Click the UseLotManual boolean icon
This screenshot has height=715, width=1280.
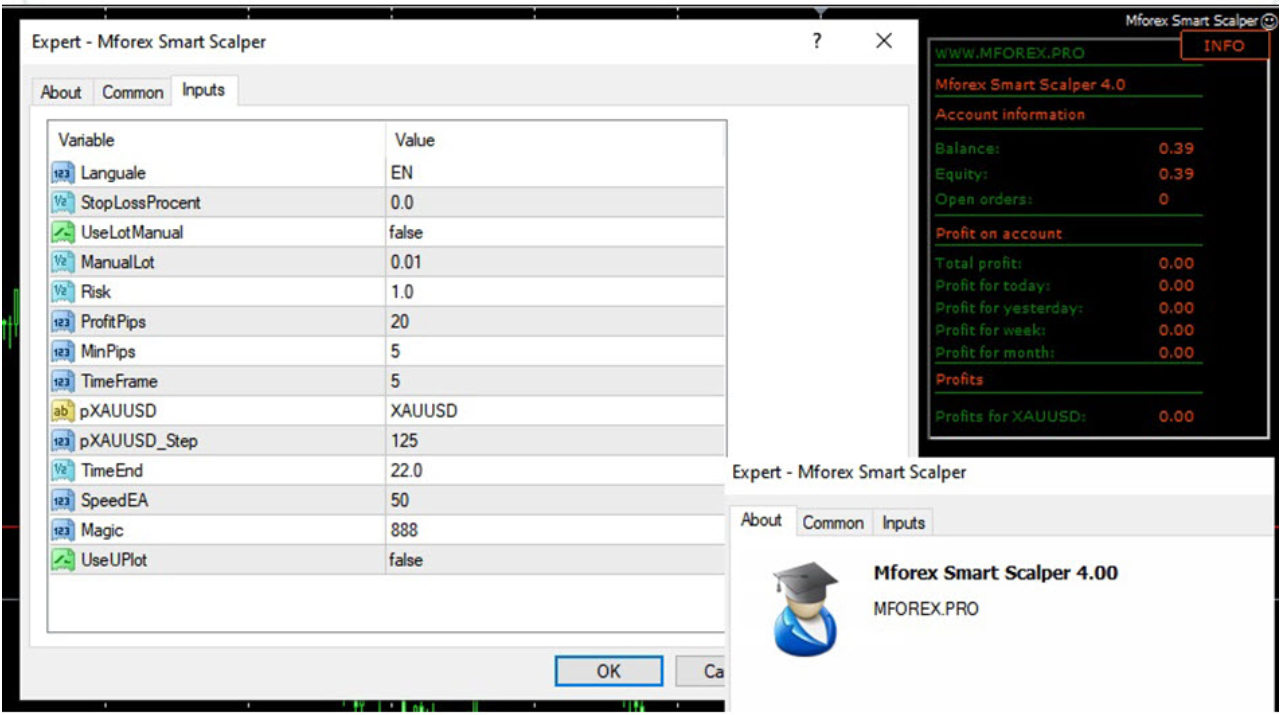(63, 232)
